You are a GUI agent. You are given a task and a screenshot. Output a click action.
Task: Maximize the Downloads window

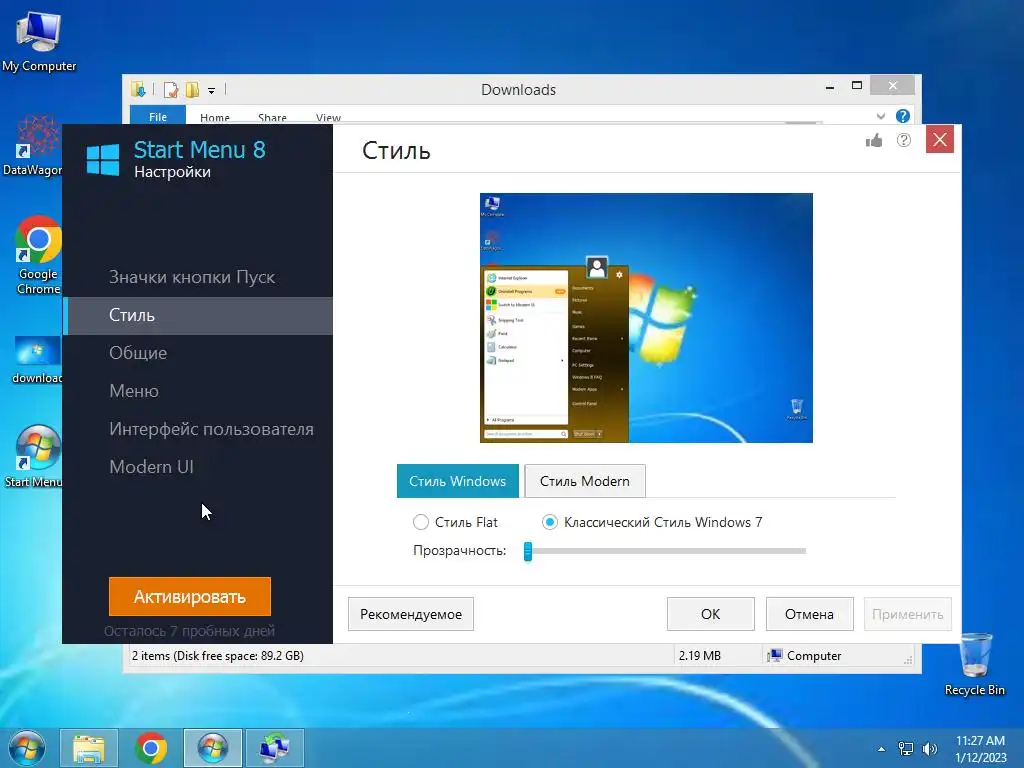pyautogui.click(x=857, y=86)
